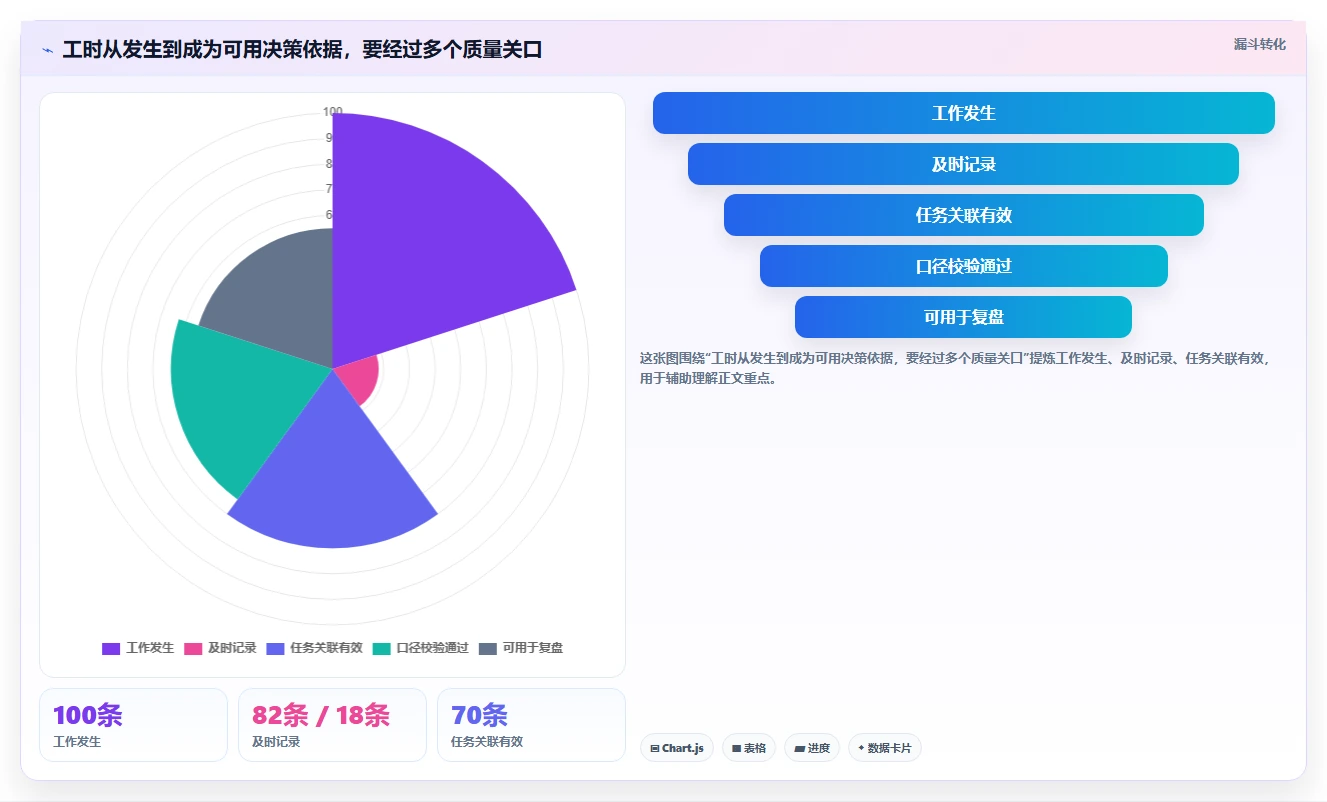Click the 数据卡片 chip sparkle icon
The height and width of the screenshot is (802, 1327).
(x=861, y=748)
